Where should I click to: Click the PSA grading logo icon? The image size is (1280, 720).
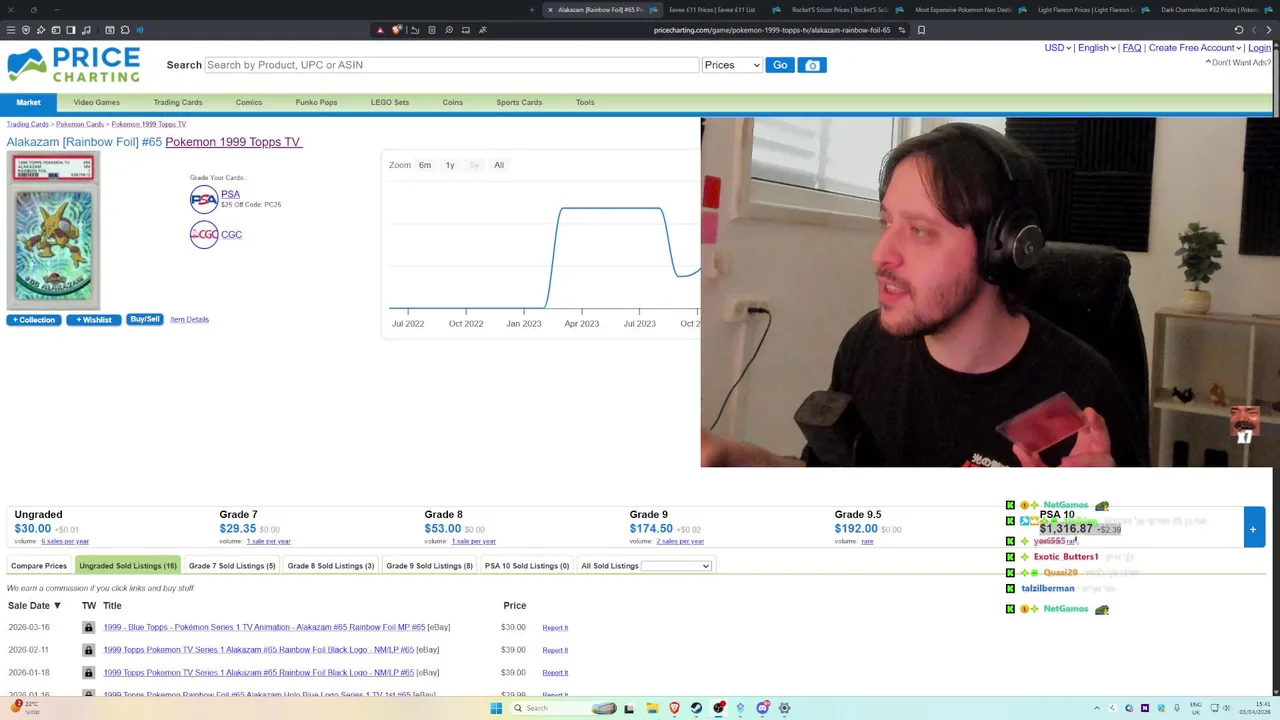204,199
